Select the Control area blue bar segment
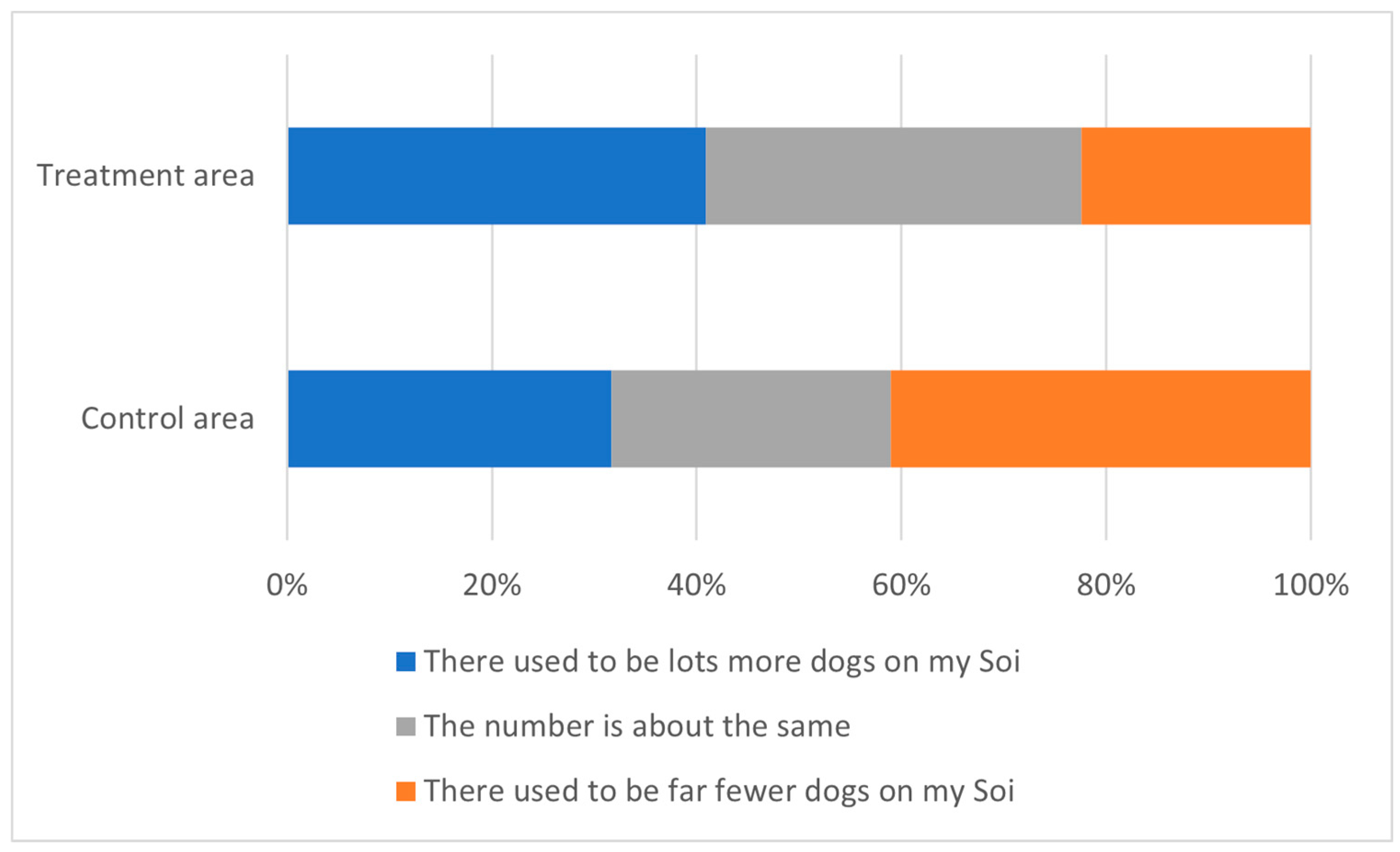This screenshot has width=1400, height=852. tap(450, 419)
